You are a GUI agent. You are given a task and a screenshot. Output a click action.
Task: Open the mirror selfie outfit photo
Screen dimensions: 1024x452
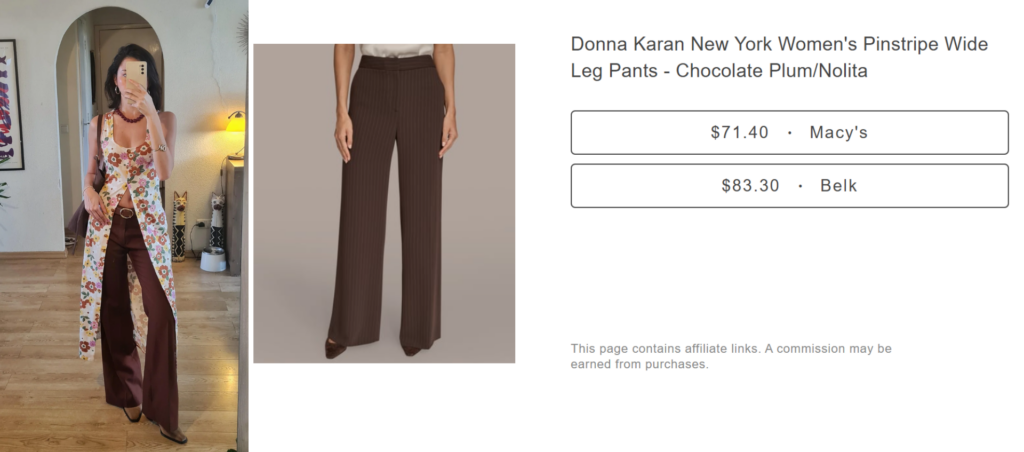click(x=124, y=225)
